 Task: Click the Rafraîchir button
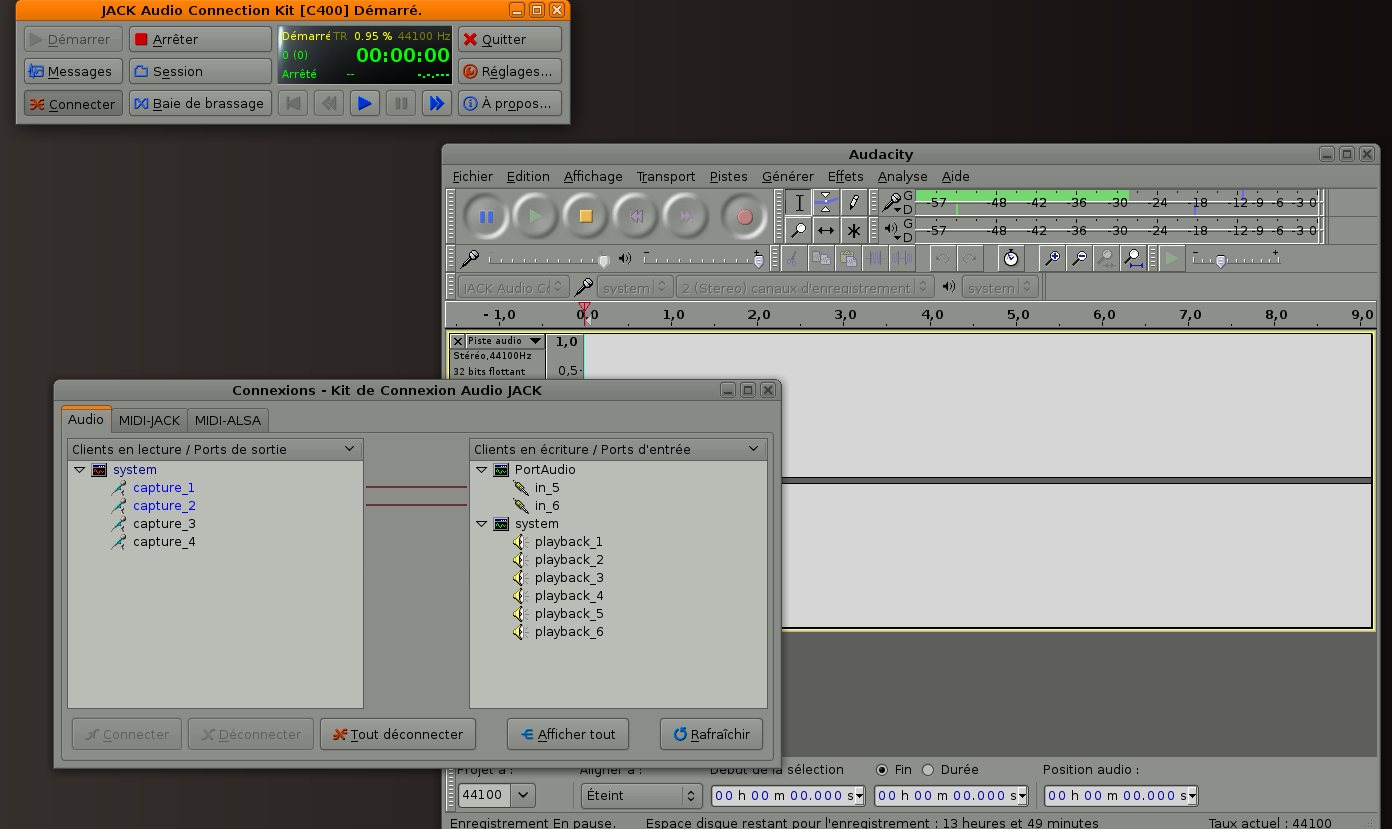point(711,734)
